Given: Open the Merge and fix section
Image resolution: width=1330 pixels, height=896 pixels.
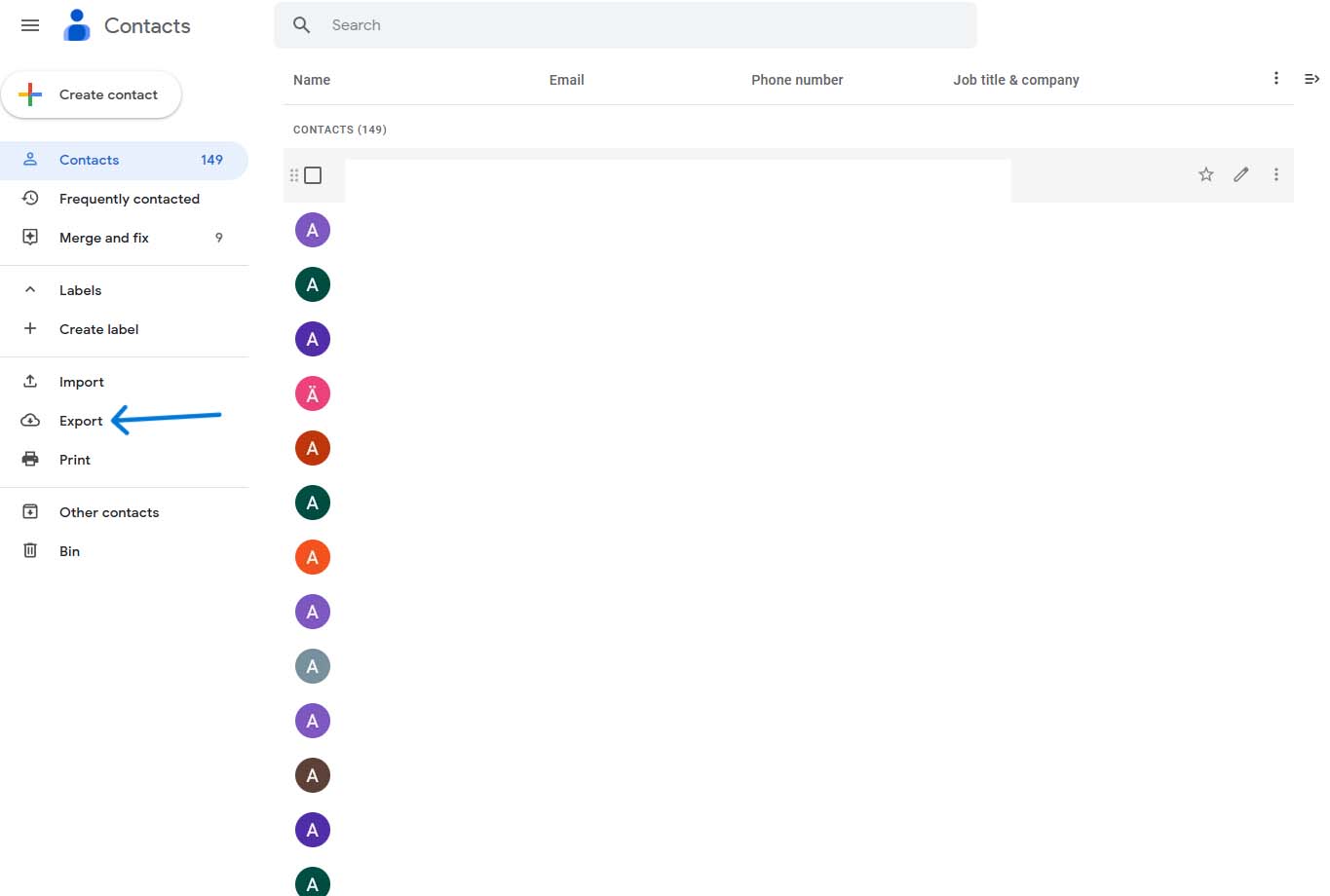Looking at the screenshot, I should coord(103,237).
